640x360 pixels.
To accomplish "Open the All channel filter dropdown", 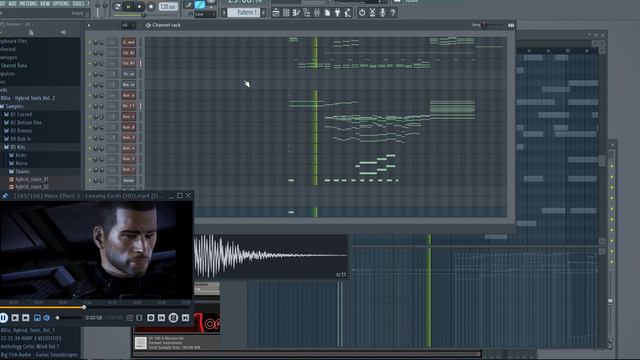I will click(128, 25).
